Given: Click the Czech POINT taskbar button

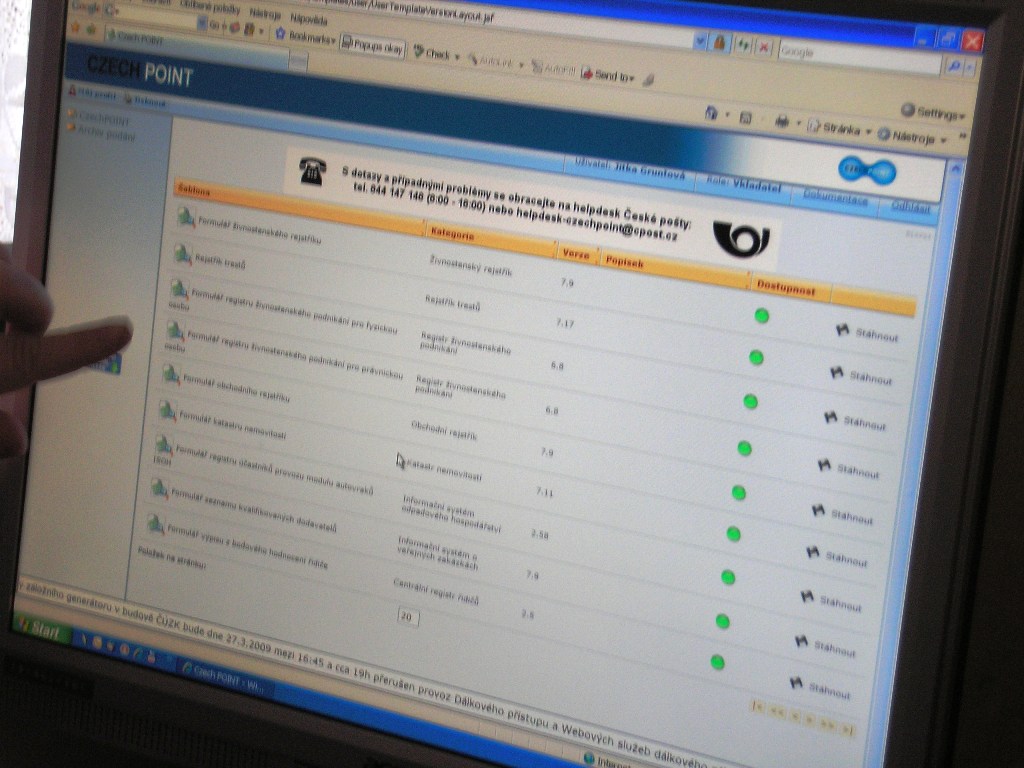Looking at the screenshot, I should pyautogui.click(x=223, y=676).
